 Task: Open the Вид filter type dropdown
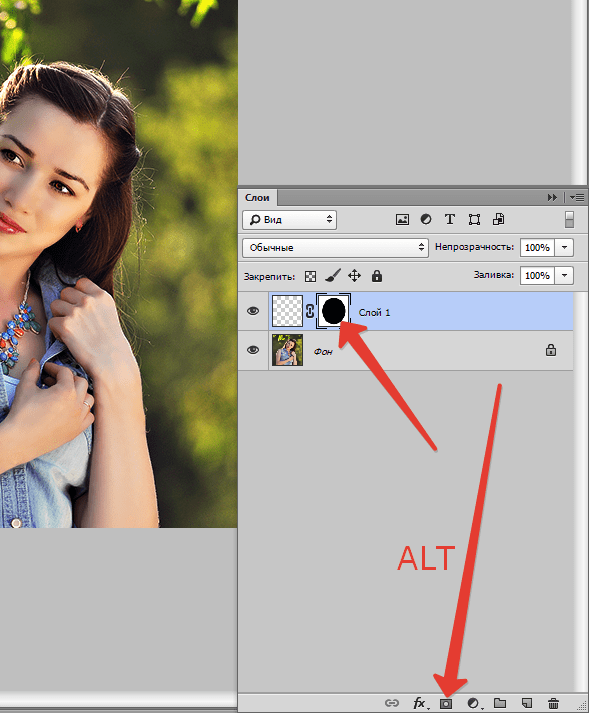click(x=289, y=220)
